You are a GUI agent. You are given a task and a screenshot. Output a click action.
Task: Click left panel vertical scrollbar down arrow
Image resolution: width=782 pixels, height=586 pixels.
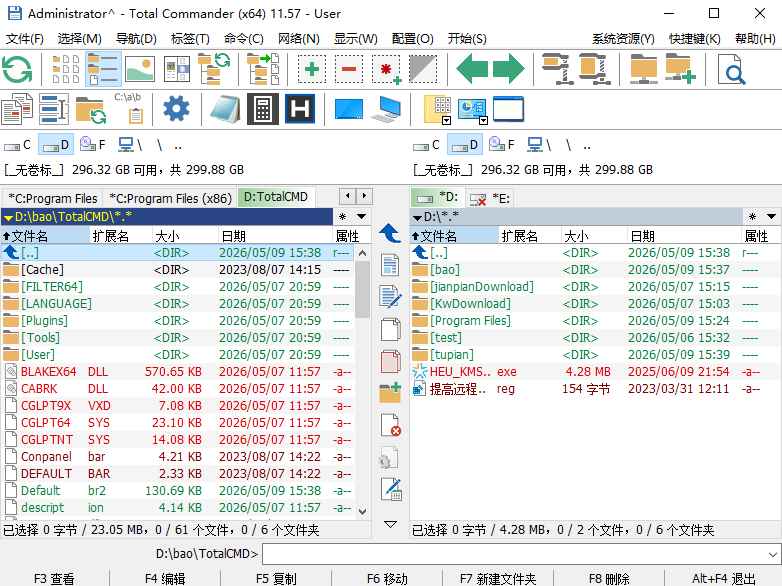(363, 512)
